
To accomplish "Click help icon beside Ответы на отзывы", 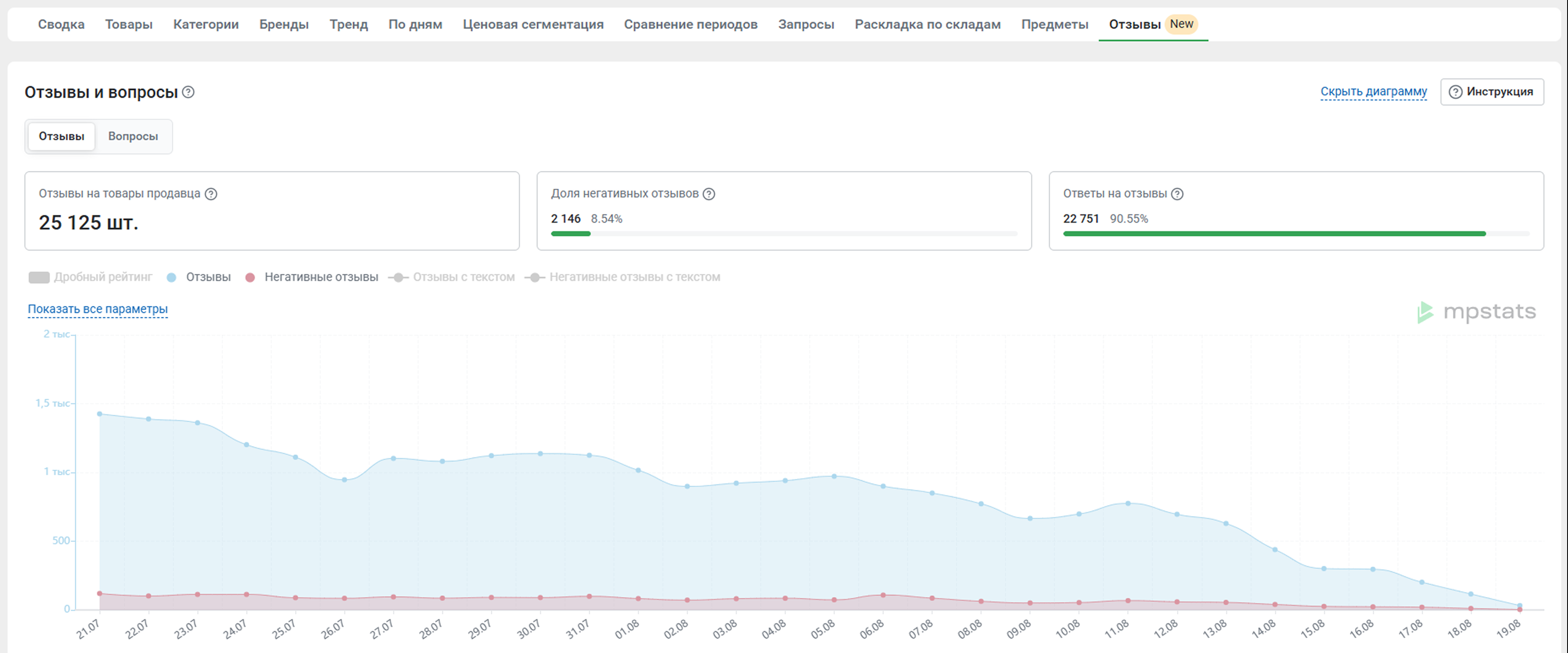I will (x=1177, y=194).
